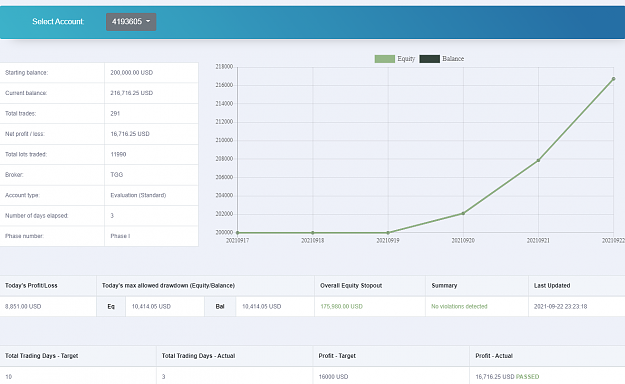Click the Last Updated column header
The width and height of the screenshot is (625, 384).
coord(552,286)
